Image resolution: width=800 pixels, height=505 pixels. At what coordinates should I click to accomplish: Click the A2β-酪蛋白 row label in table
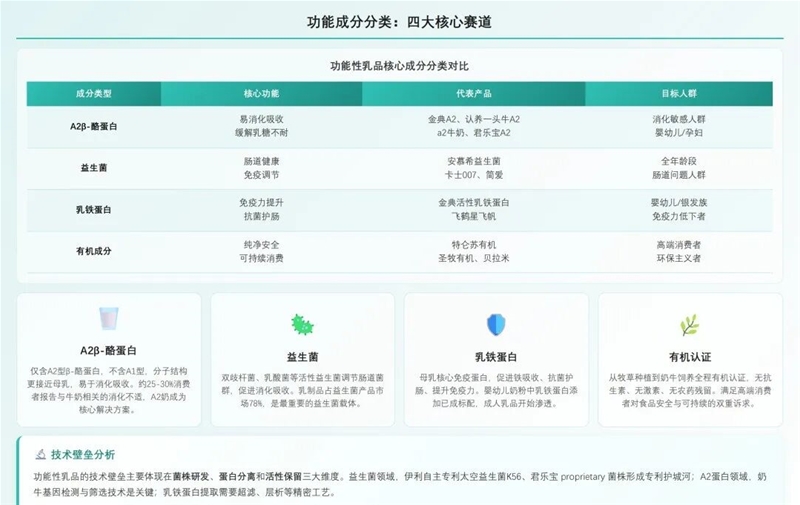click(94, 126)
